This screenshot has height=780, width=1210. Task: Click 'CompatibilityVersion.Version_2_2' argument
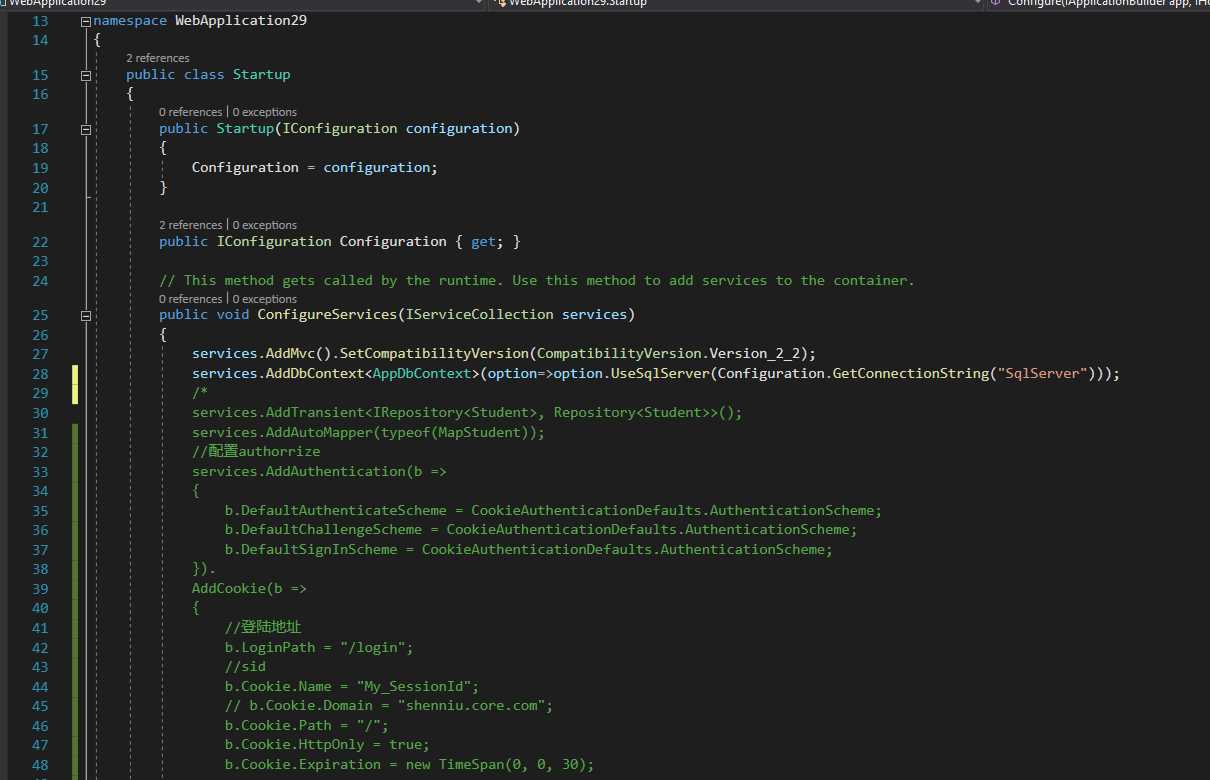click(670, 354)
